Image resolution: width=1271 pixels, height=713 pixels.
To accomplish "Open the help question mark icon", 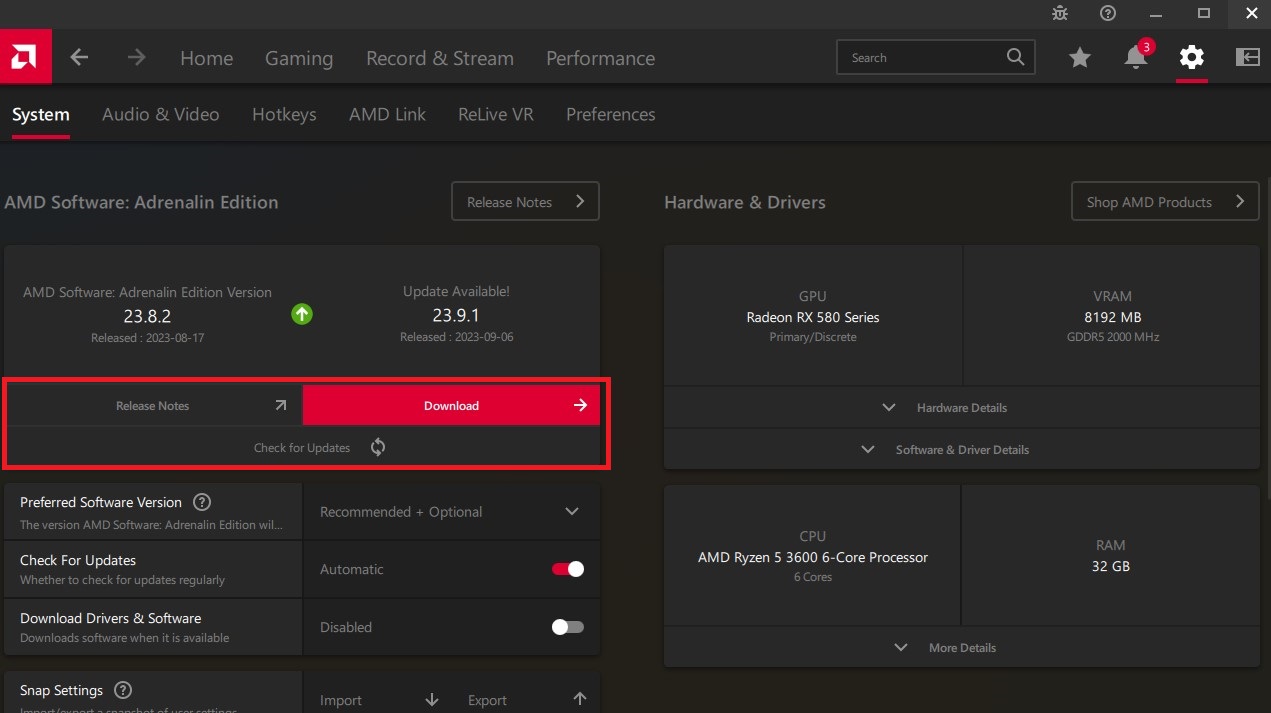I will click(1107, 13).
